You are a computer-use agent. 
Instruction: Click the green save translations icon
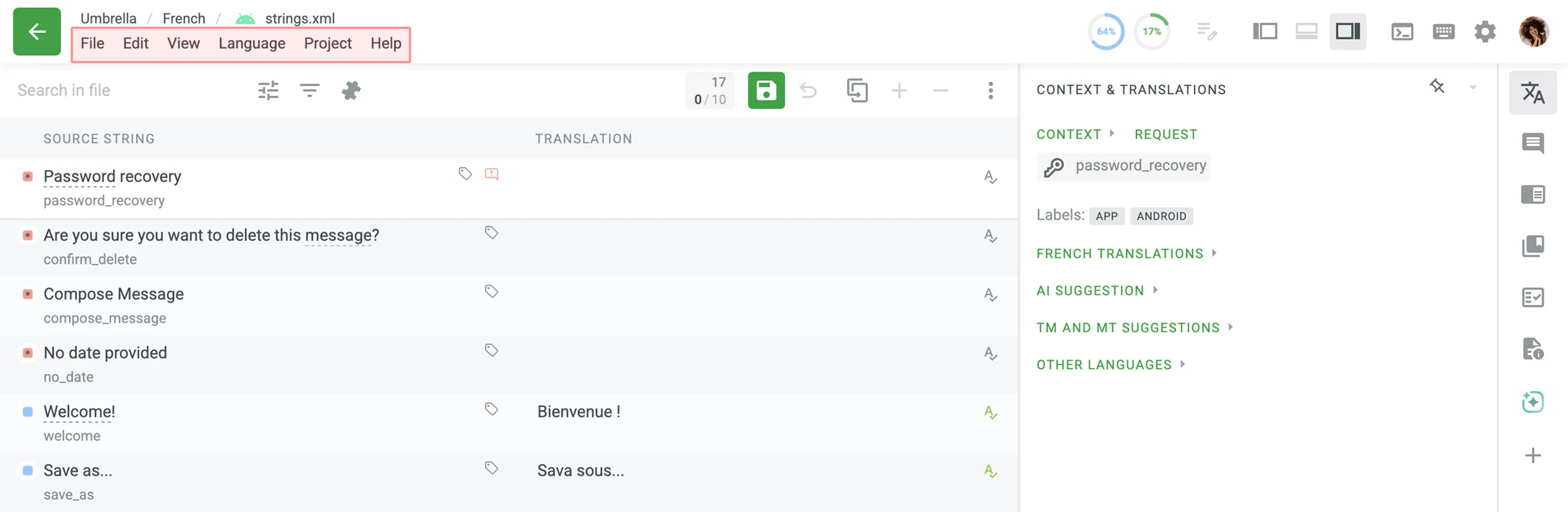click(765, 91)
